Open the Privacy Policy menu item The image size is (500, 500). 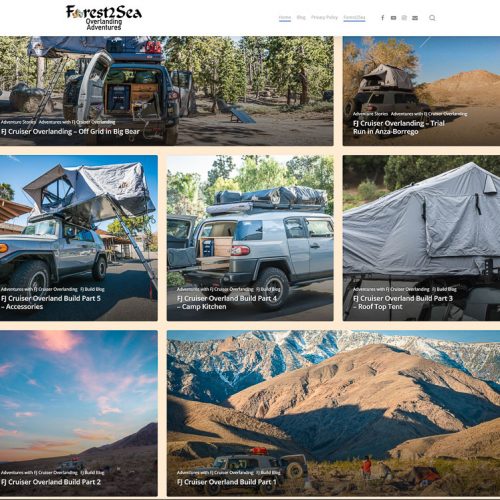(324, 17)
